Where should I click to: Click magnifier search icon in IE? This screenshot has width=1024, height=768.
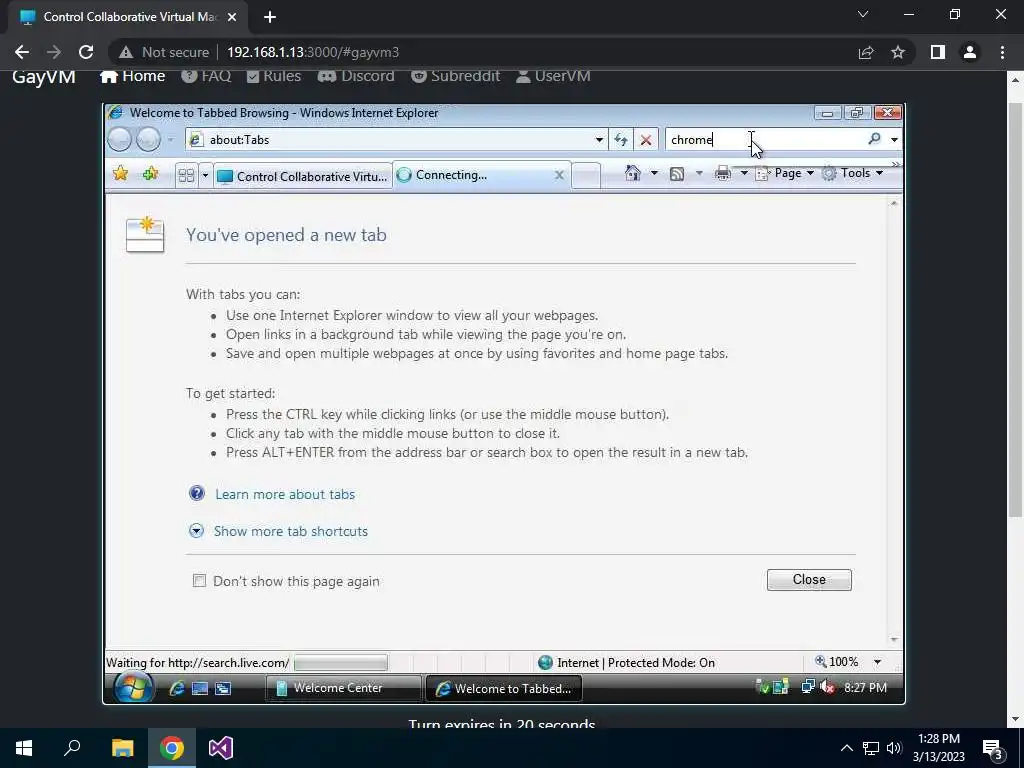pos(874,139)
